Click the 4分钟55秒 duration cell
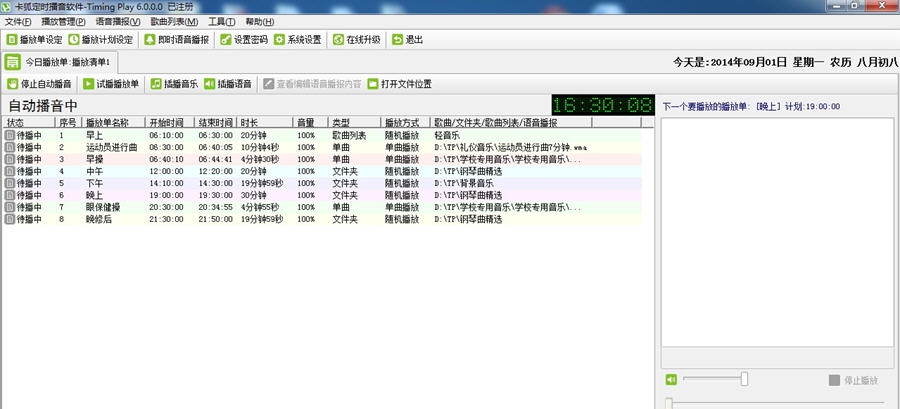 (260, 208)
